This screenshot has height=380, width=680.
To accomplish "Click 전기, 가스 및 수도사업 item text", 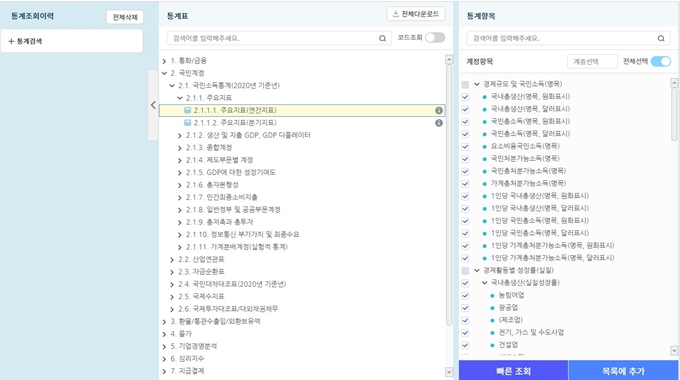I will [531, 333].
